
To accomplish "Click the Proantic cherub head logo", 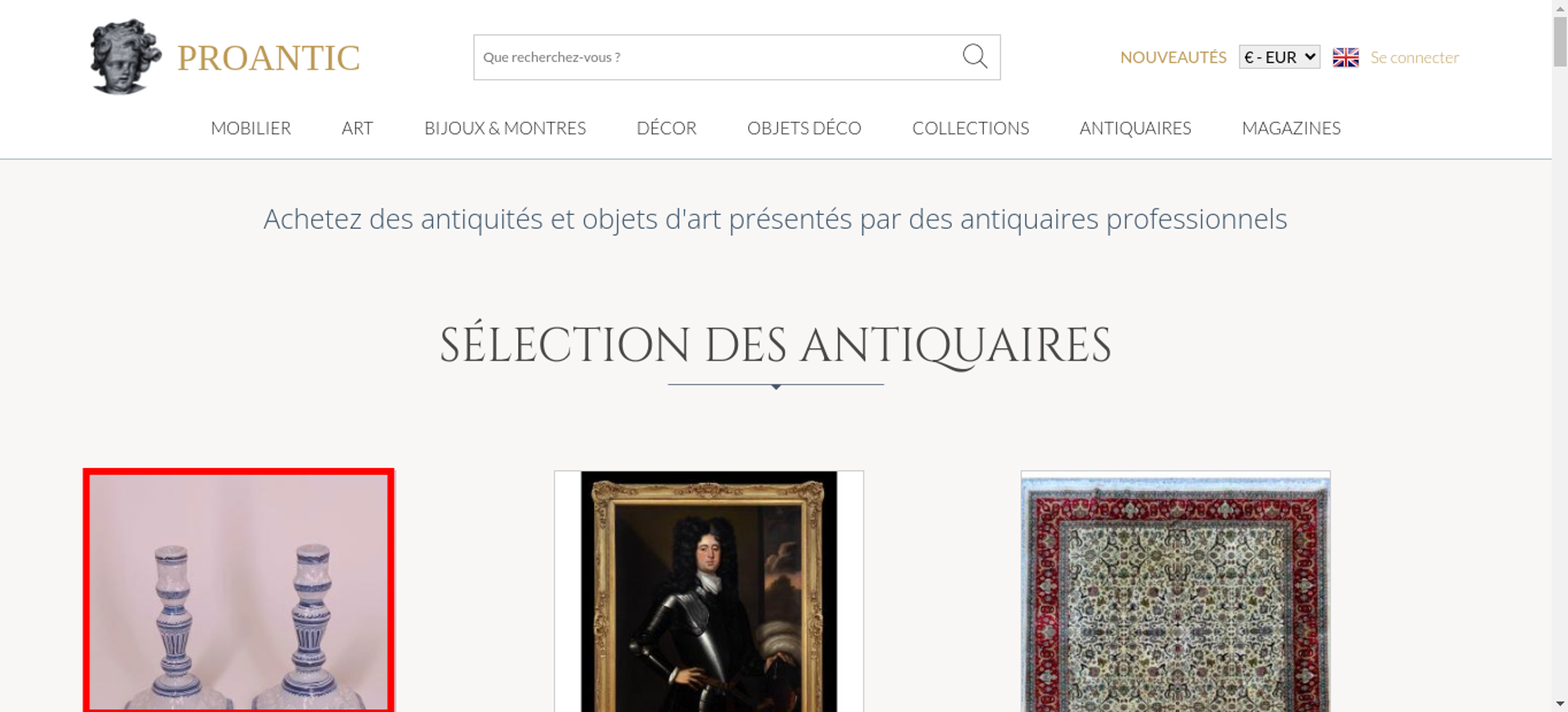I will click(x=125, y=56).
